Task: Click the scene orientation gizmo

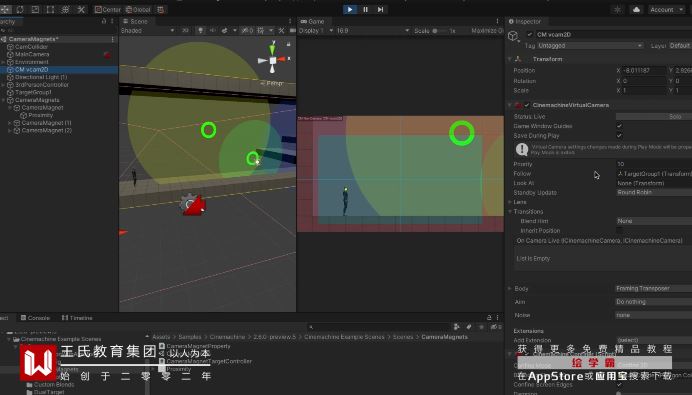Action: (x=273, y=60)
